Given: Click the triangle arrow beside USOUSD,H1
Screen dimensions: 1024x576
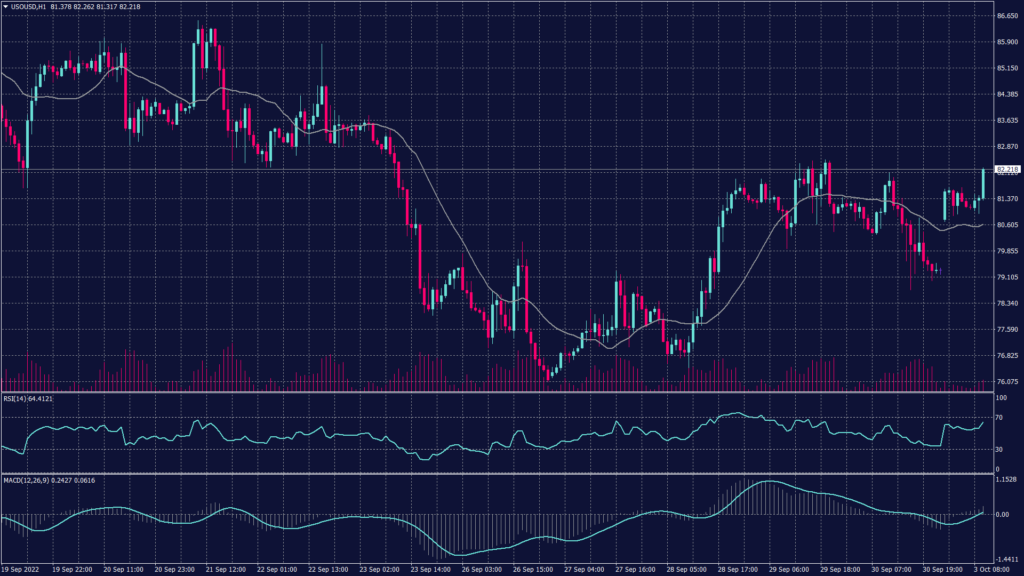Looking at the screenshot, I should [5, 8].
